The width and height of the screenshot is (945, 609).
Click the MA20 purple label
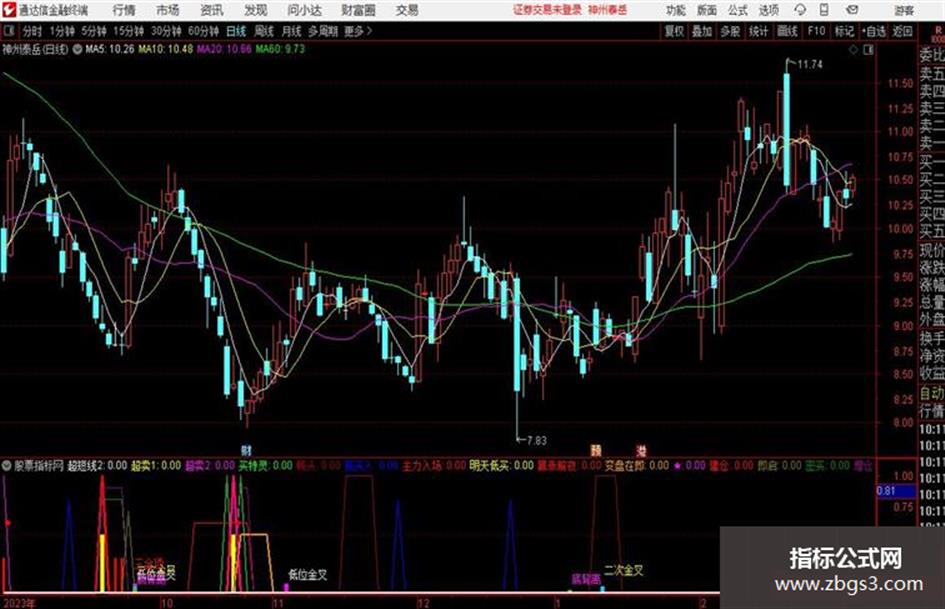(x=224, y=49)
